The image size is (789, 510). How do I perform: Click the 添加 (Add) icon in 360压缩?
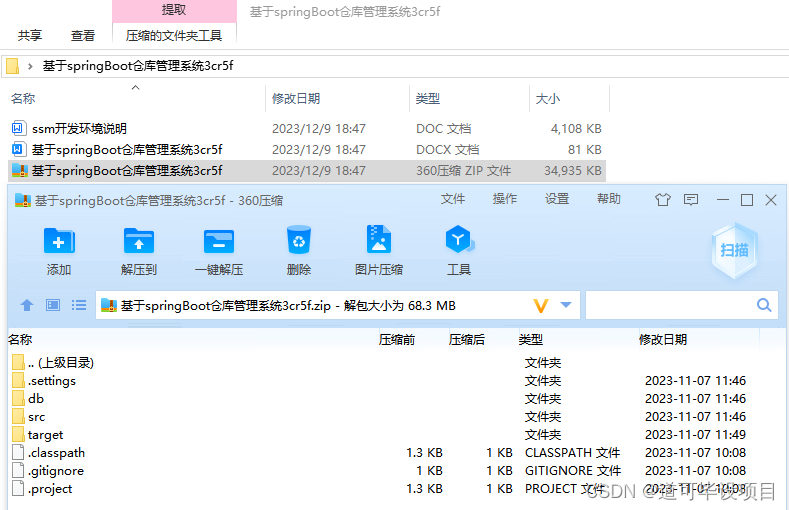59,241
